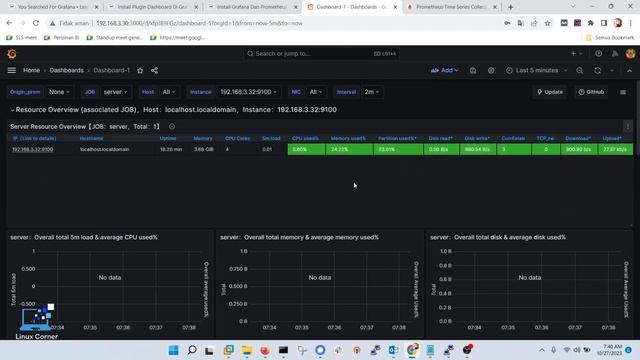Open the Origin_prom None dropdown
The width and height of the screenshot is (640, 360).
point(59,92)
